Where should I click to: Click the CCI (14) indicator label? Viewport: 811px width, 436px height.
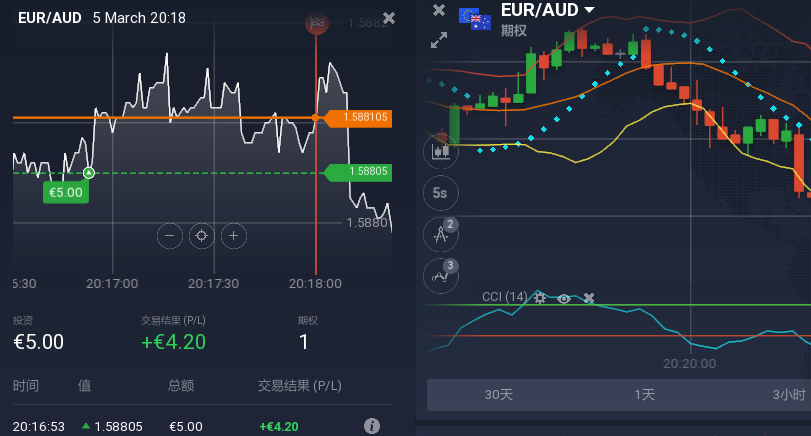(x=504, y=297)
